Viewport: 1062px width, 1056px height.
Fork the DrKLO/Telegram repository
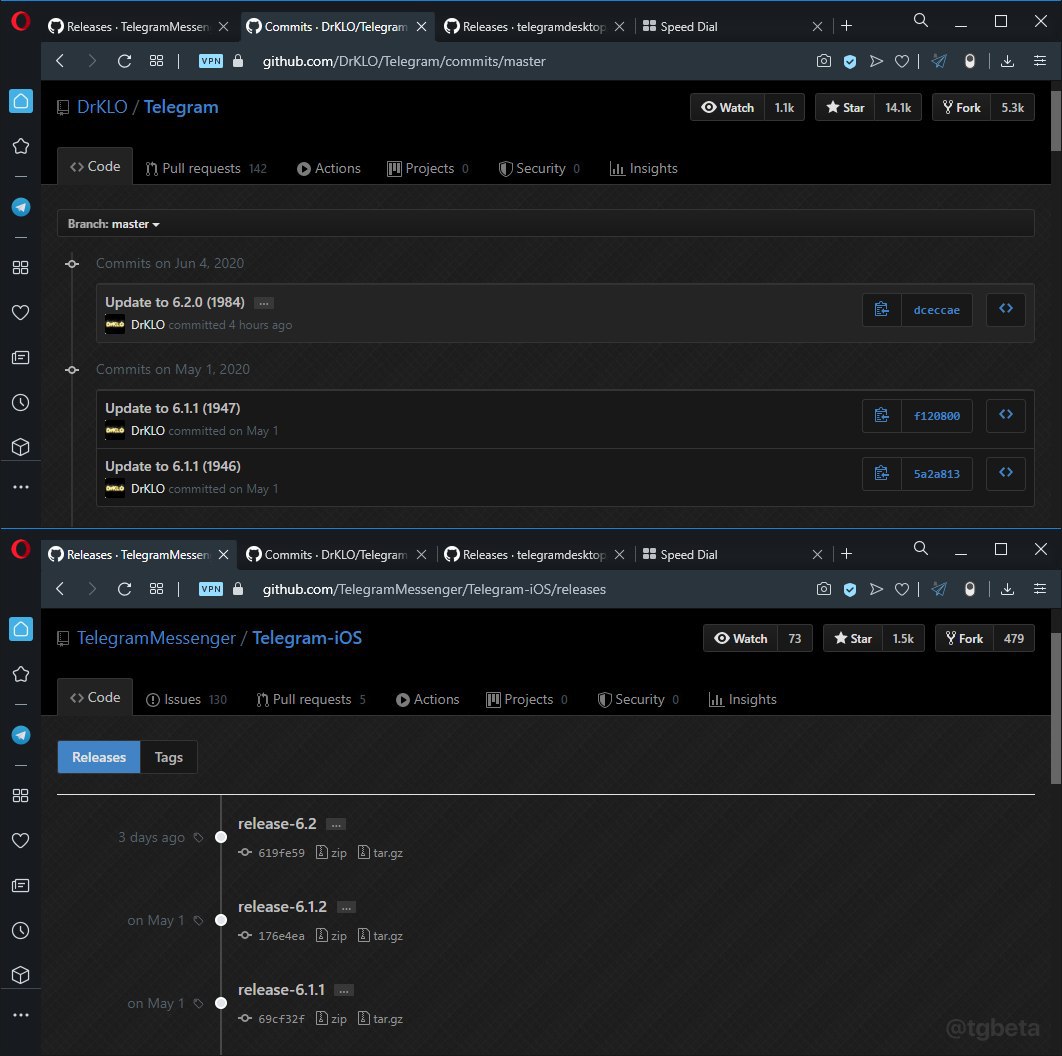tap(962, 107)
